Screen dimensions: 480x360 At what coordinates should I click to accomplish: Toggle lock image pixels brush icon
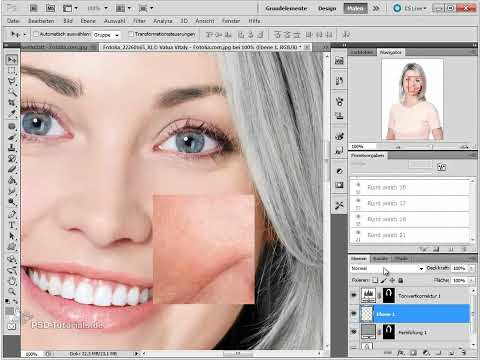click(384, 280)
